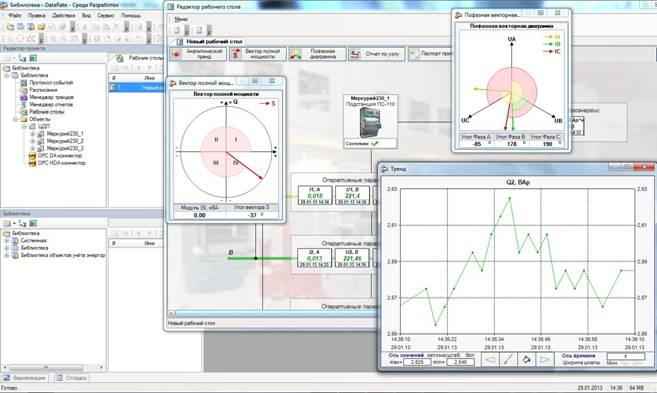Select the Новый рабочий стол tab
The image size is (657, 393).
209,42
